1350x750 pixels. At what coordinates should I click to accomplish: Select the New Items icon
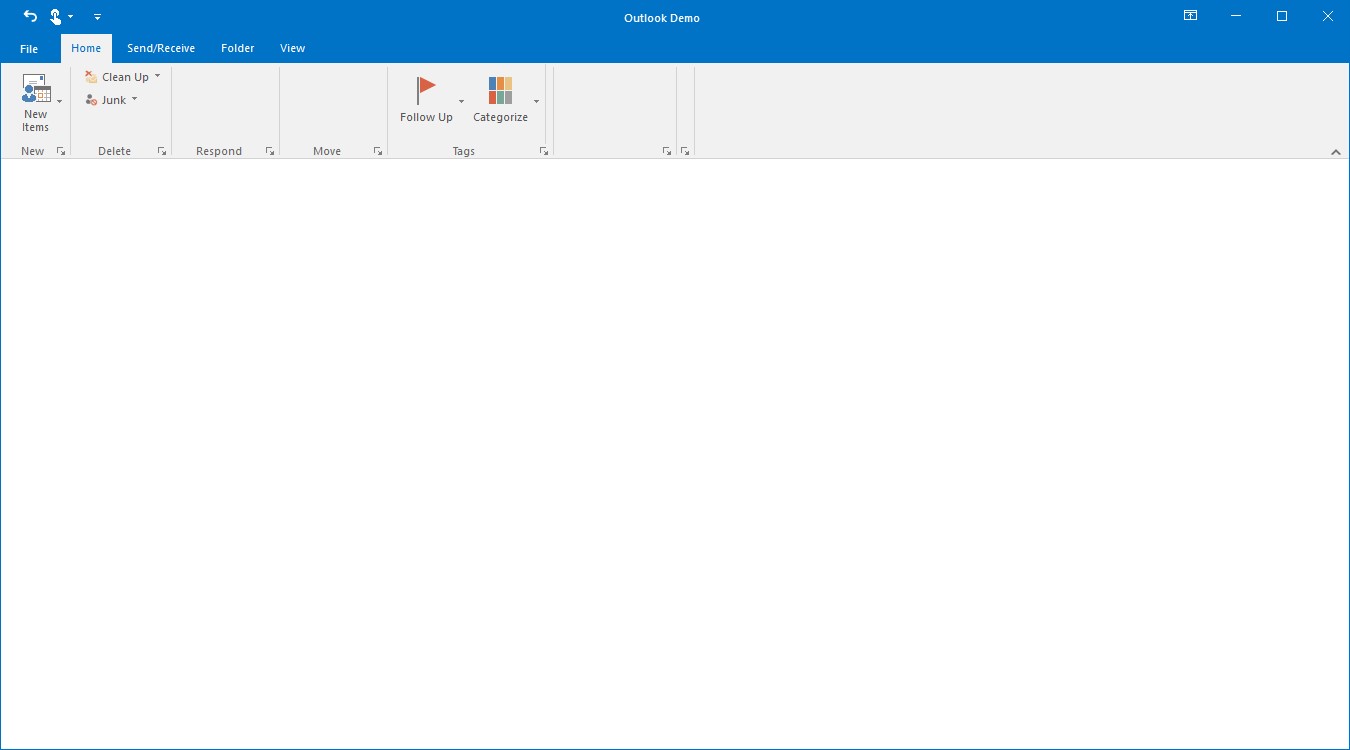pos(36,88)
